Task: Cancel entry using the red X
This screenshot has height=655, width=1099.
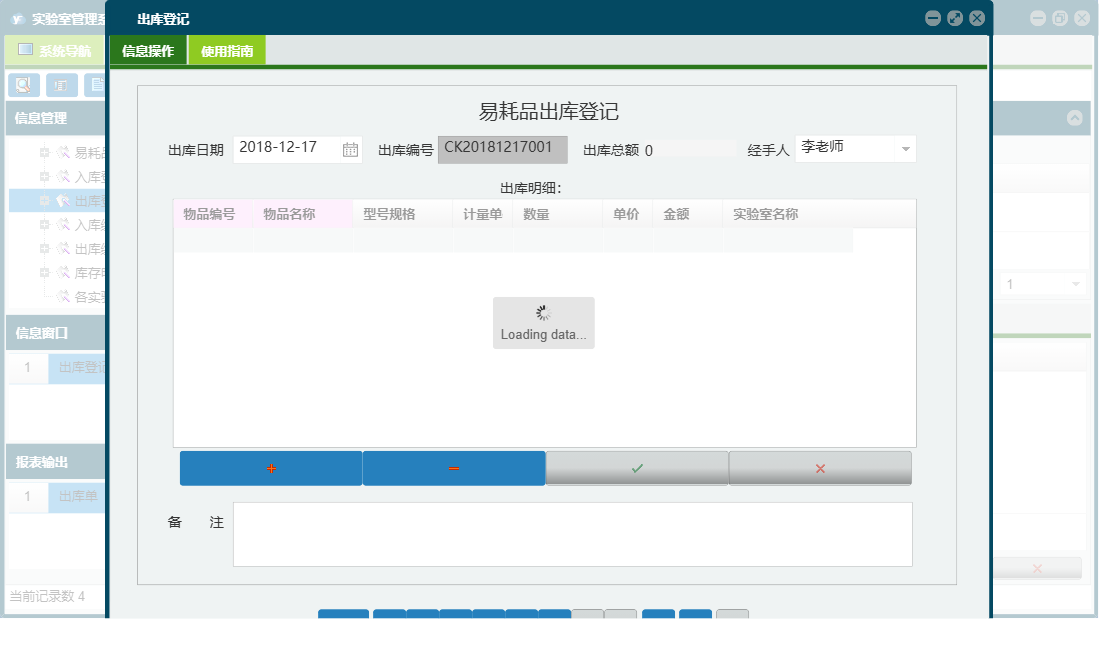Action: pos(820,468)
